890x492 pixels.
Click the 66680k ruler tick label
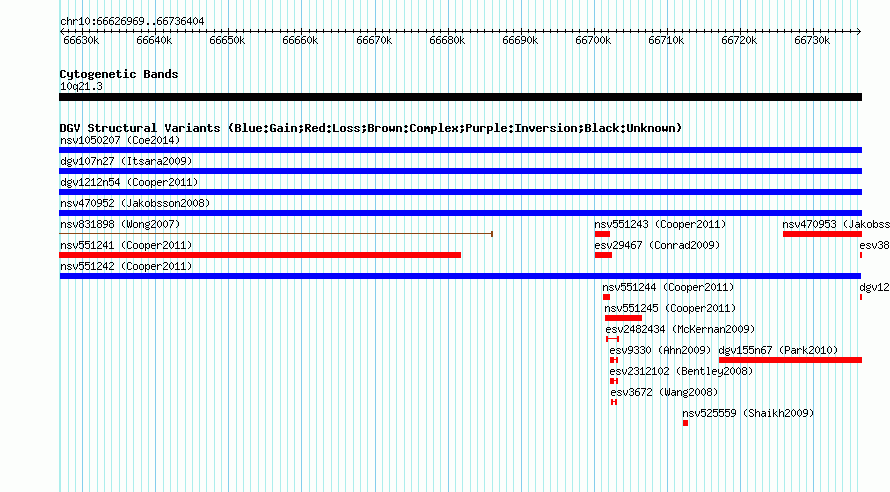[x=447, y=40]
